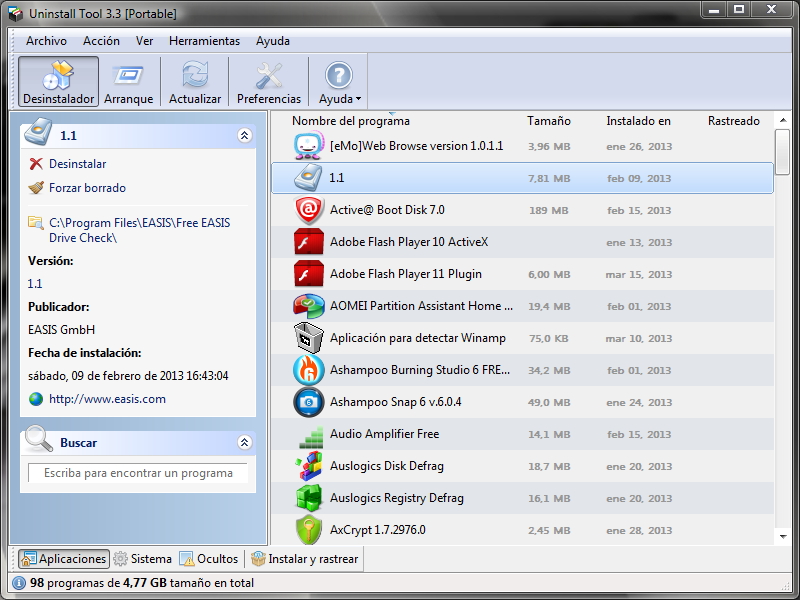
Task: Select Ashampoo Burning Studio 6 icon
Action: 309,370
